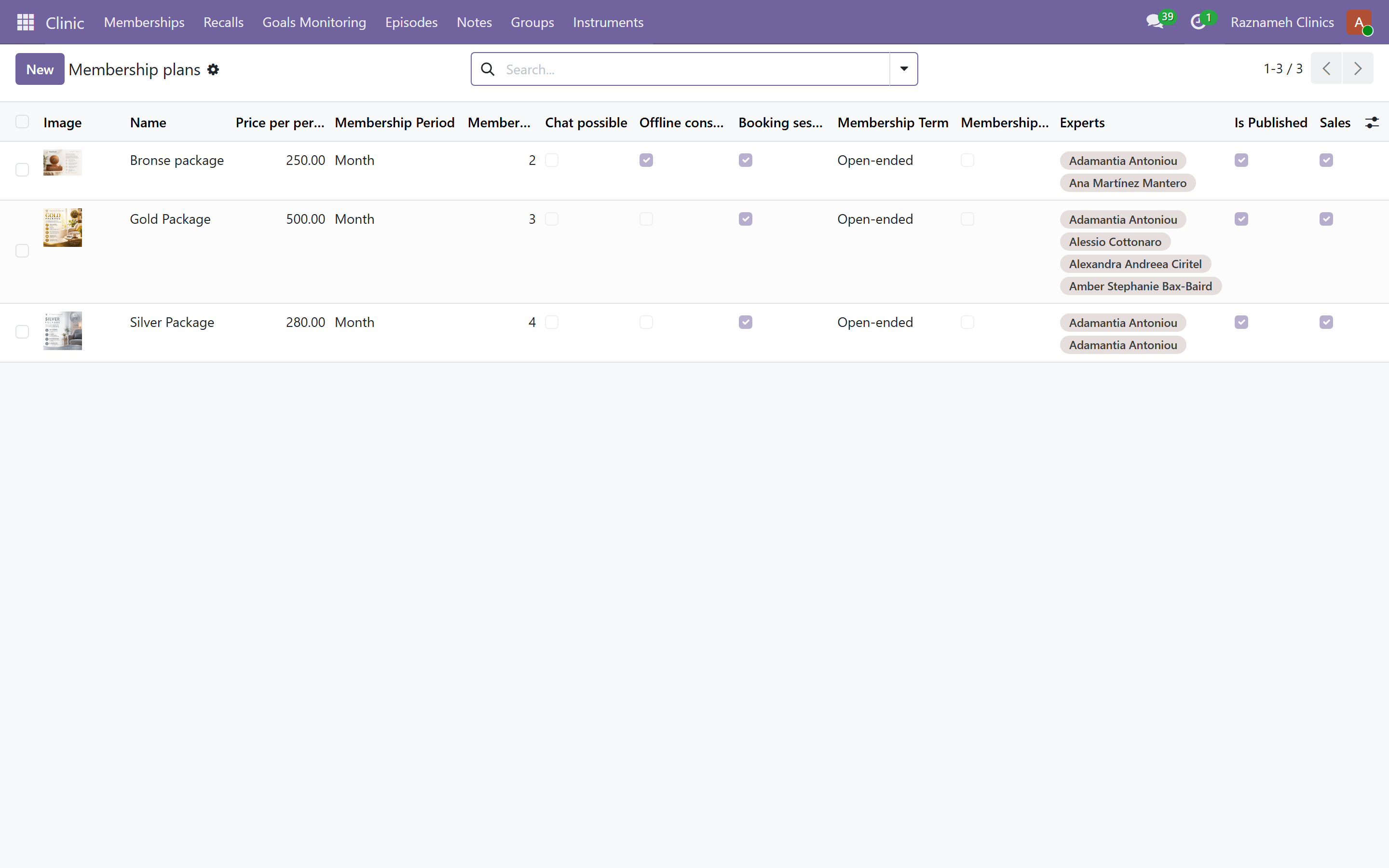Focus the Search input field
This screenshot has height=868, width=1389.
point(694,69)
